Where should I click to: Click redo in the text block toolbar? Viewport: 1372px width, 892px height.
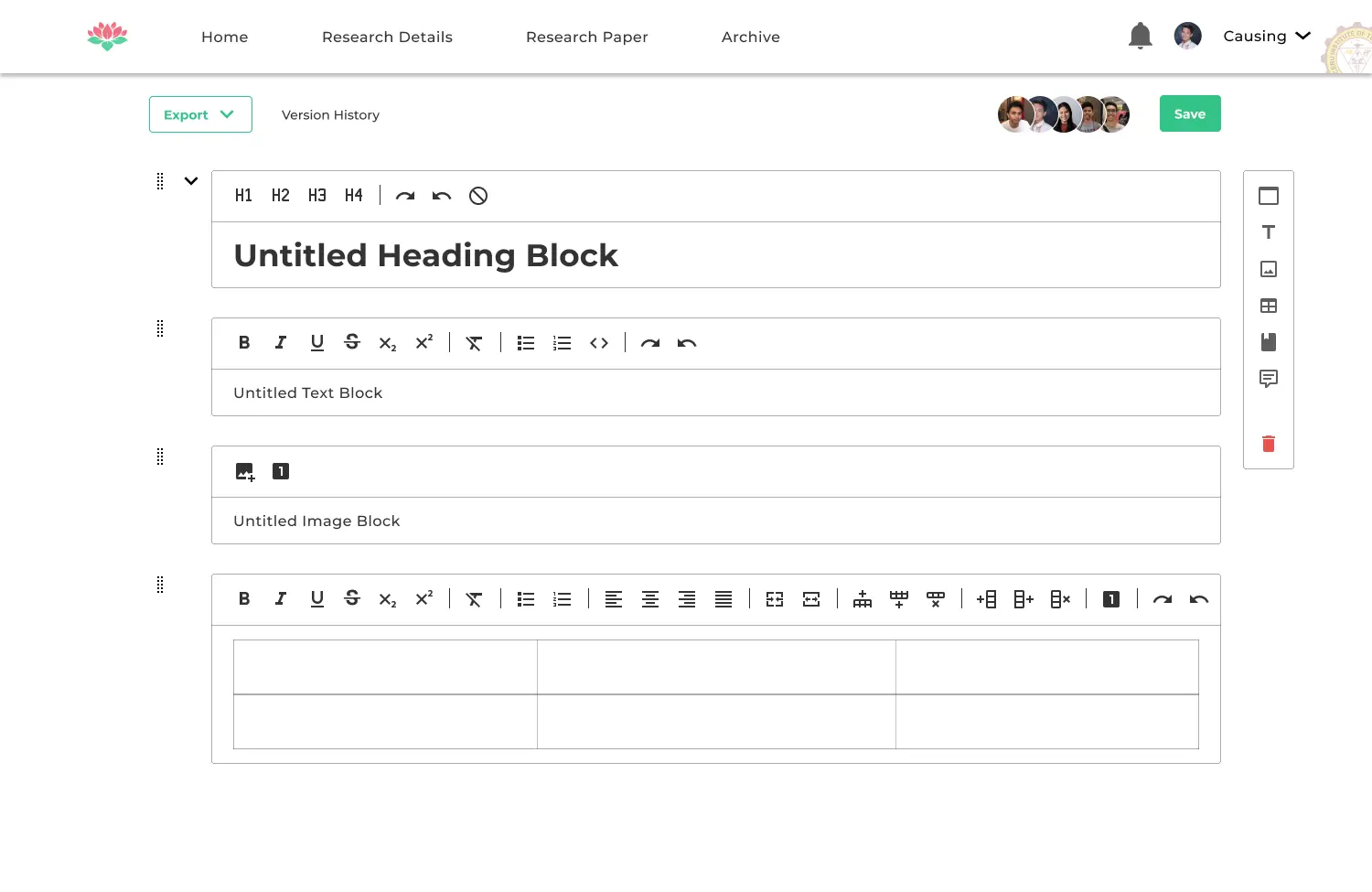click(x=650, y=343)
